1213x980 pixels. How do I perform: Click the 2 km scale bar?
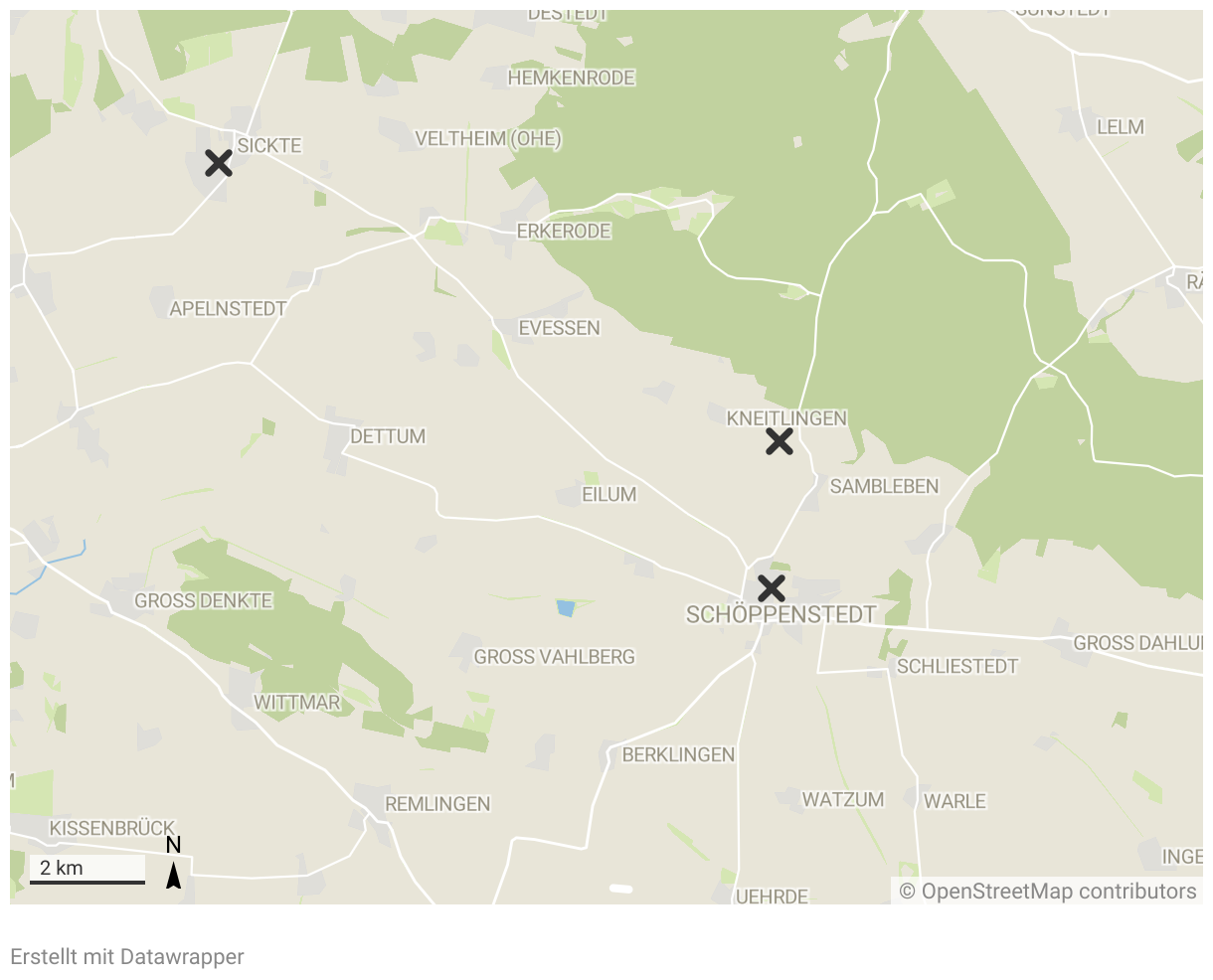pos(87,869)
